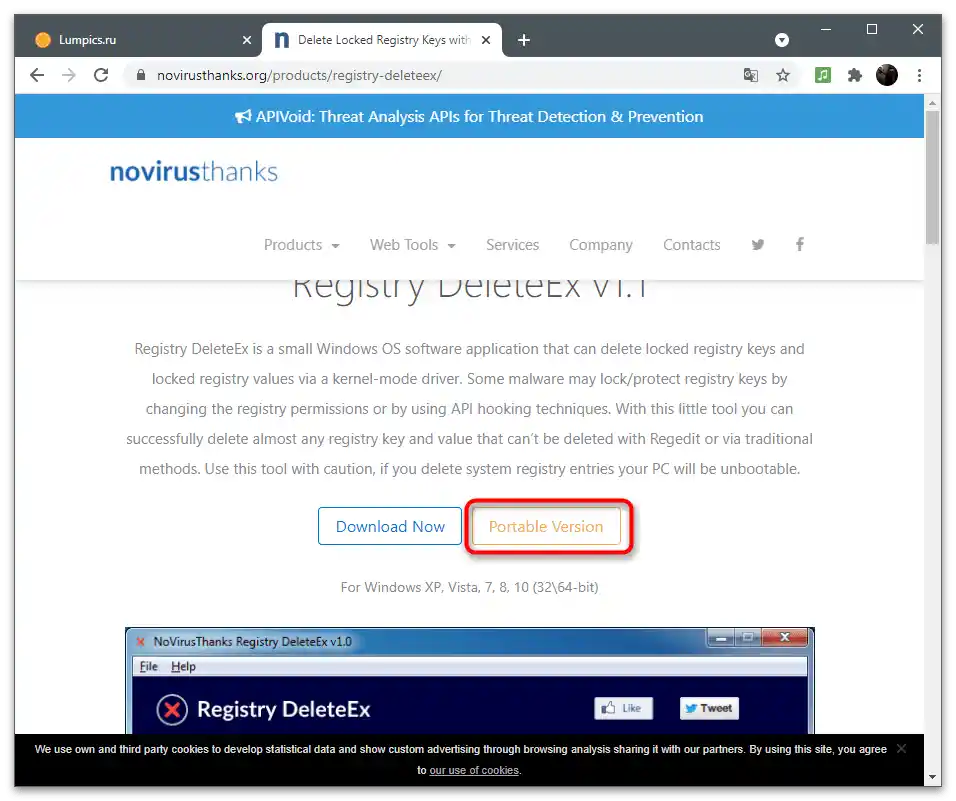956x801 pixels.
Task: Open the our use of cookies link
Action: coord(474,771)
